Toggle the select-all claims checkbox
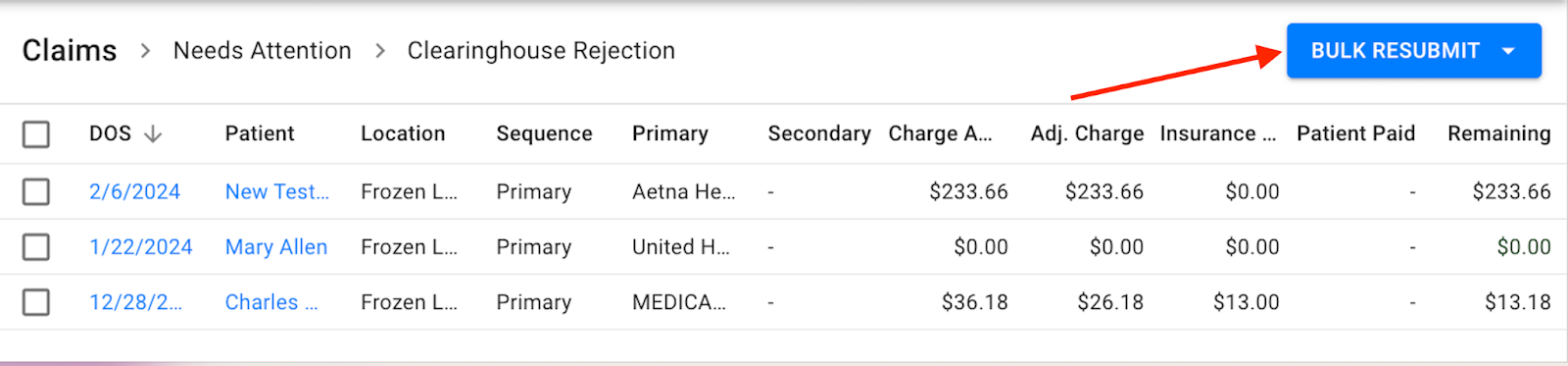Screen dimensions: 1568x366 pyautogui.click(x=36, y=134)
